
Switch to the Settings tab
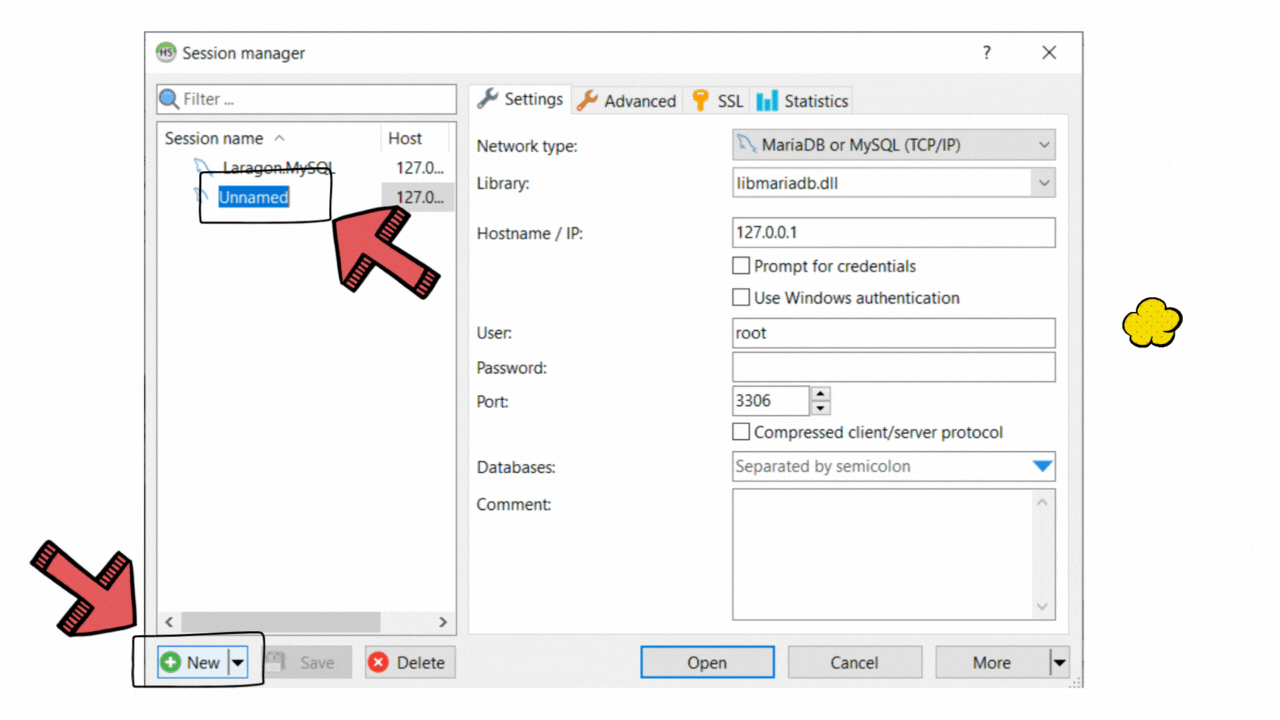point(520,99)
